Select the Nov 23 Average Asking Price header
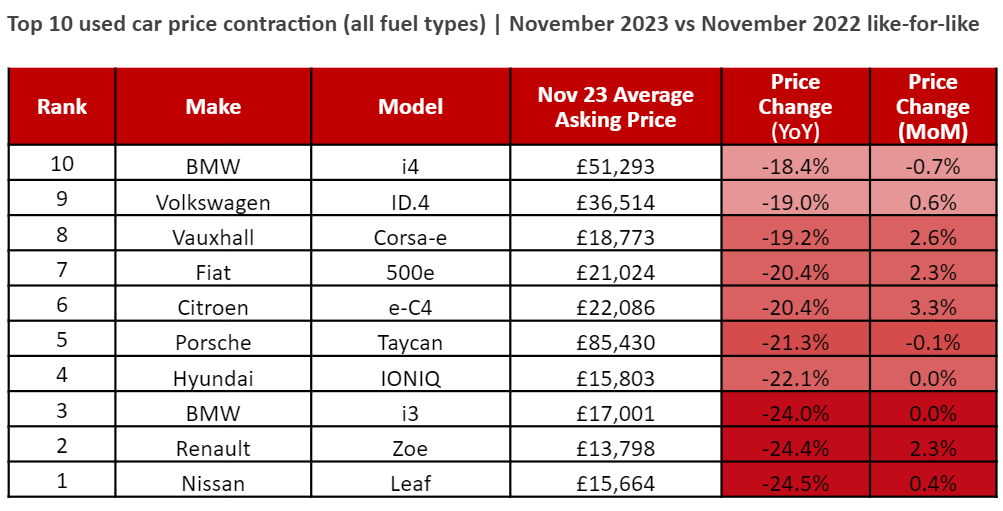The width and height of the screenshot is (1003, 511). click(x=615, y=107)
